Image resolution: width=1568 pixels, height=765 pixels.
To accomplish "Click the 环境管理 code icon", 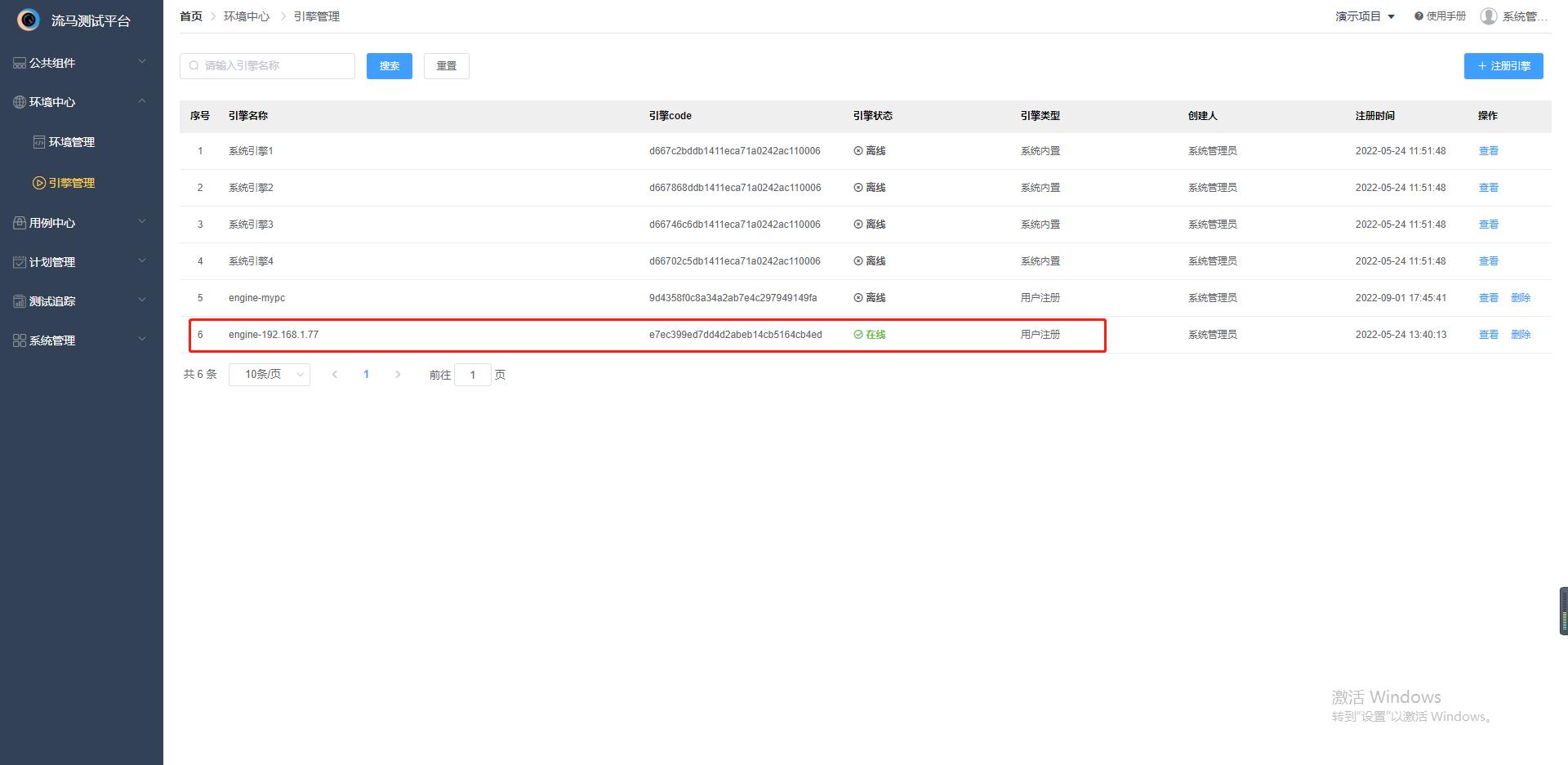I will pos(38,142).
